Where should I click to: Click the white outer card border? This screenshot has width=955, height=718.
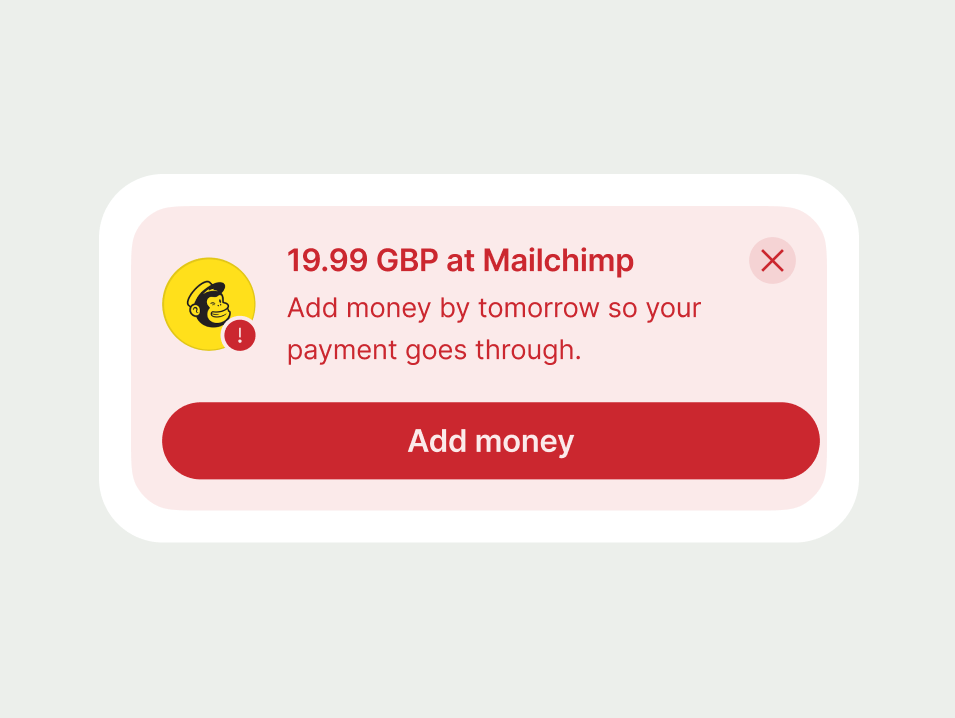(x=479, y=190)
